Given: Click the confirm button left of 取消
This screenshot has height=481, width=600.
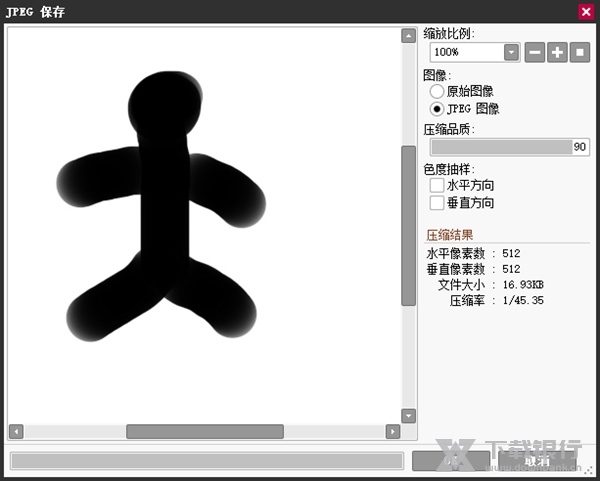Looking at the screenshot, I should [450, 460].
